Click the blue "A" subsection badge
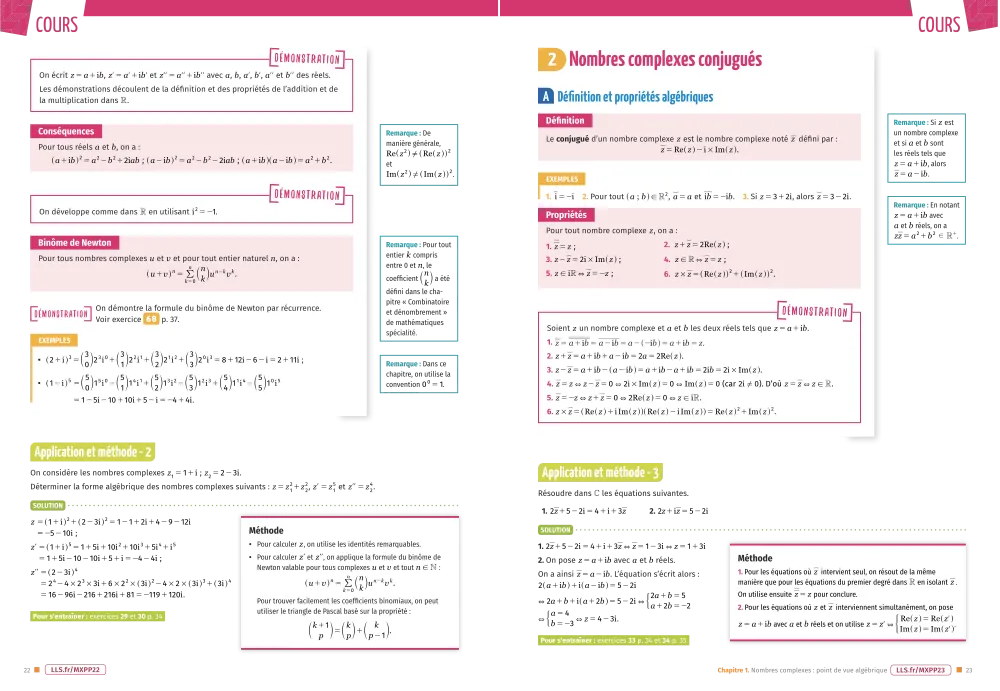 [546, 97]
